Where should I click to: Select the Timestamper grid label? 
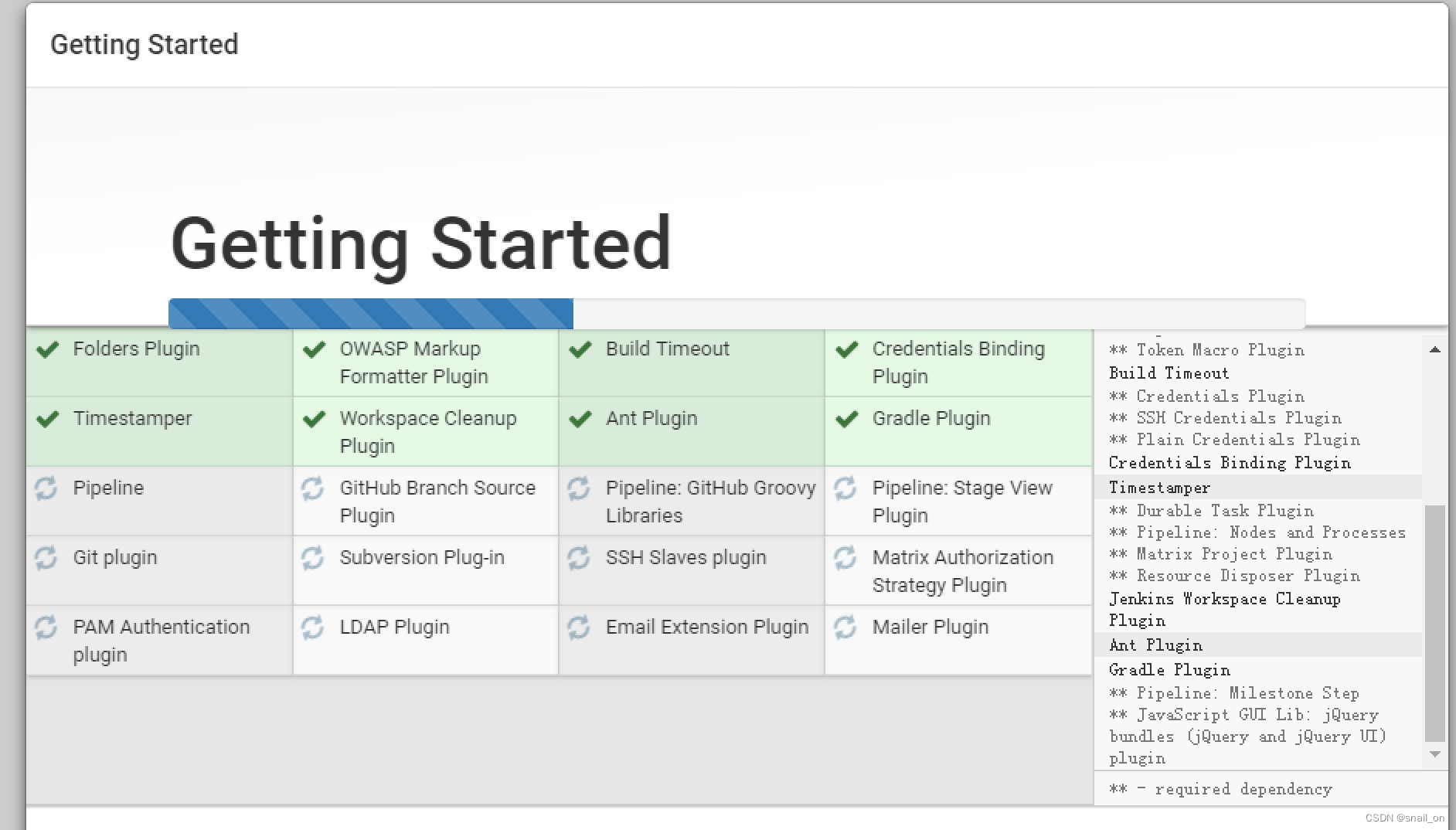(132, 419)
